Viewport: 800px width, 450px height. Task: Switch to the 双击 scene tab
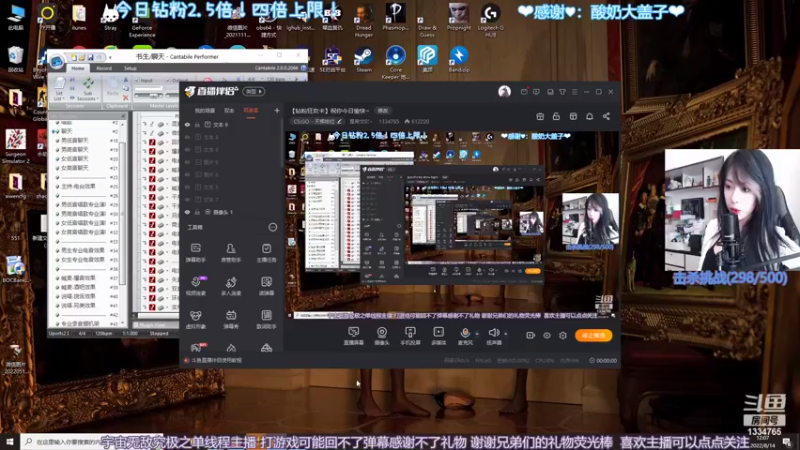click(x=229, y=110)
